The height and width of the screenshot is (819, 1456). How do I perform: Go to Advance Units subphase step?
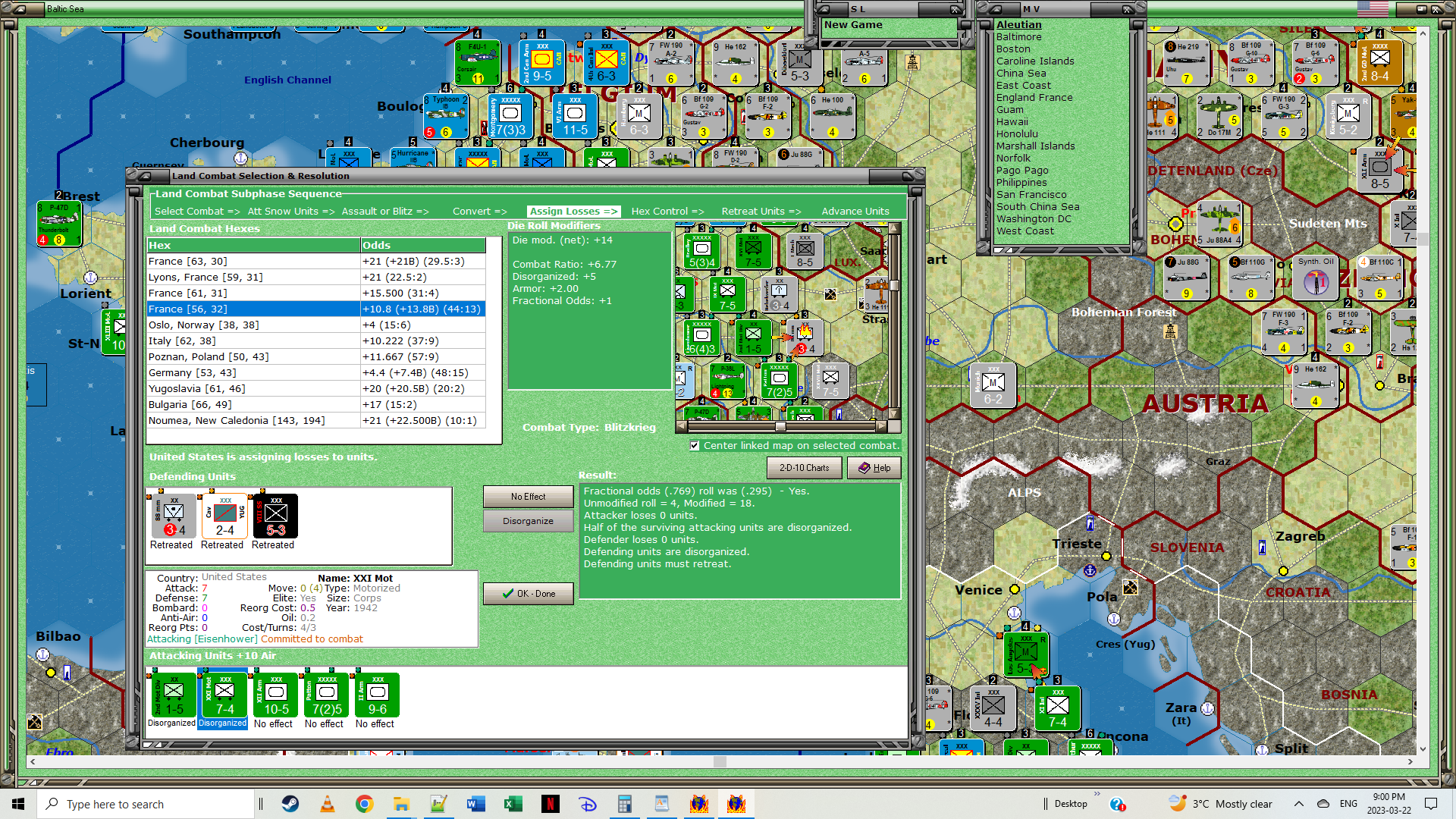(x=855, y=212)
